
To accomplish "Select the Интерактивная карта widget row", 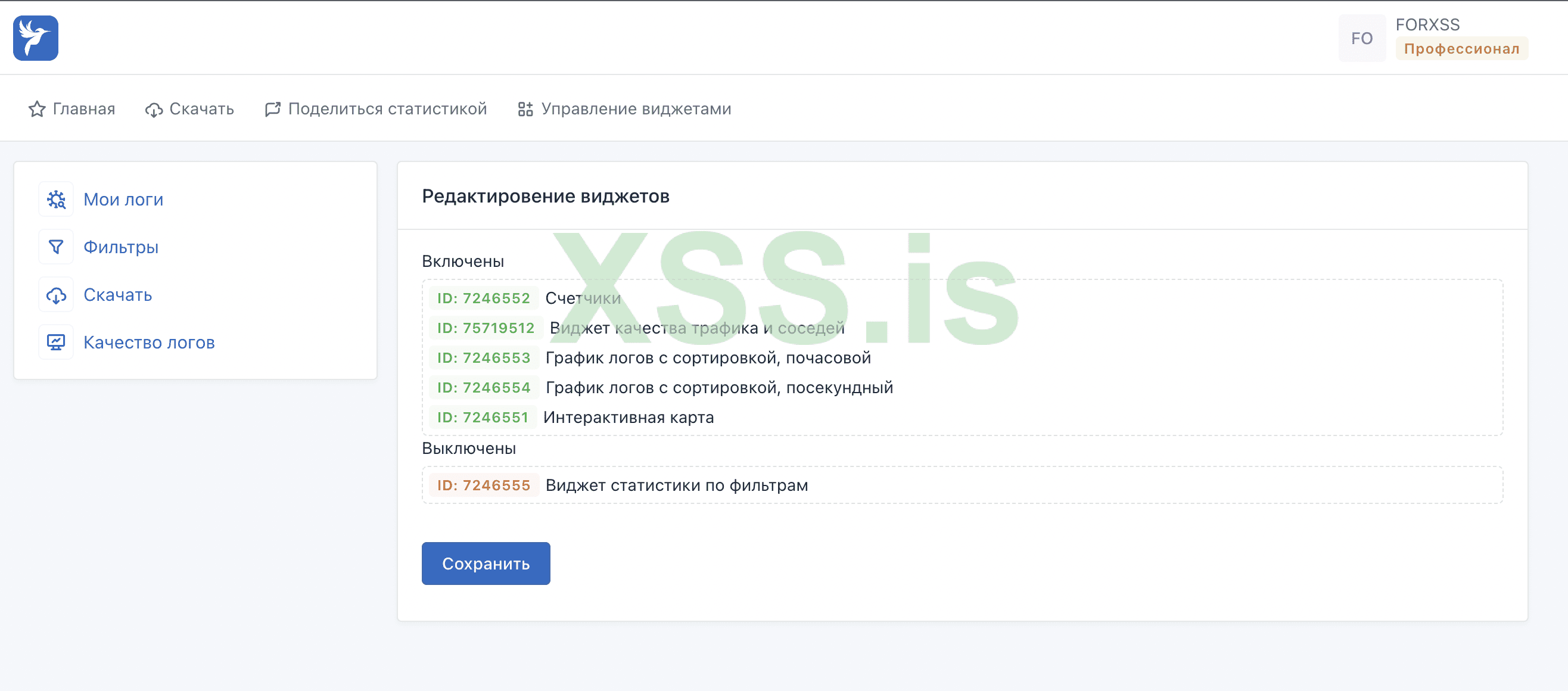I will pos(627,418).
